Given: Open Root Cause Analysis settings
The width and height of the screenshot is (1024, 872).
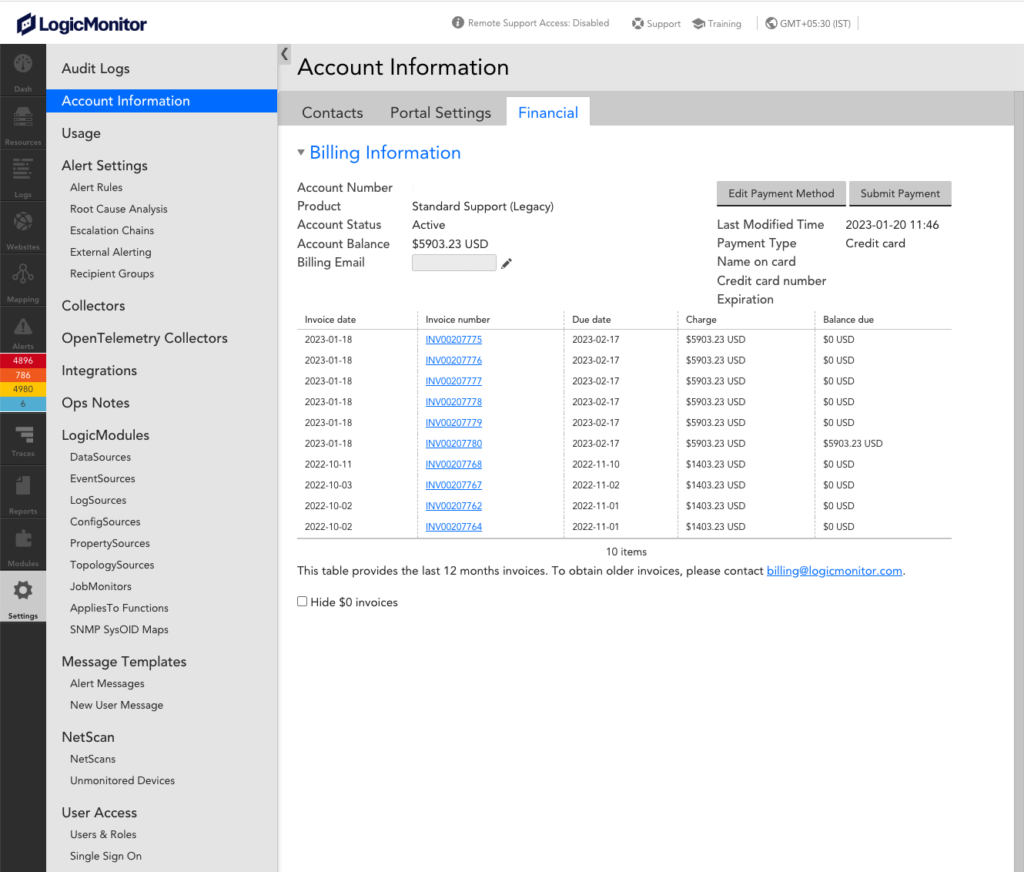Looking at the screenshot, I should pos(118,209).
